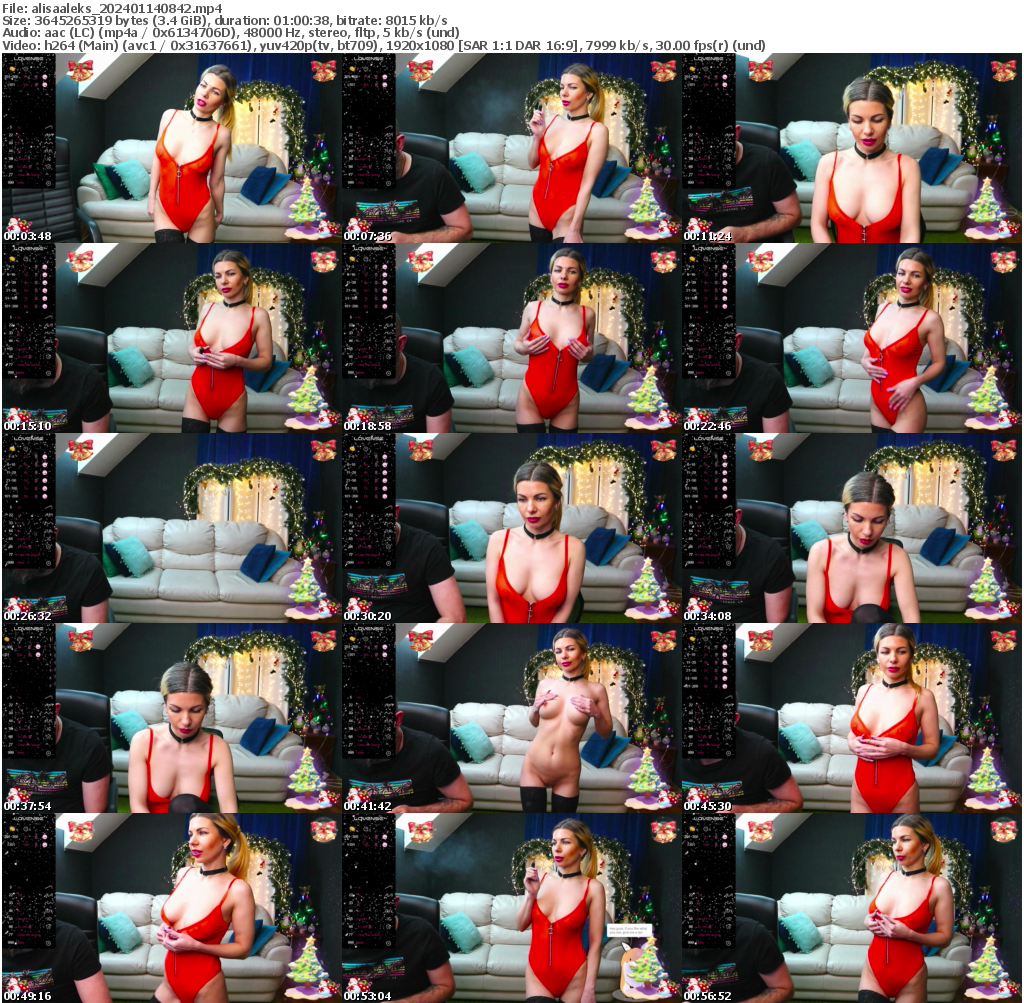The image size is (1024, 1003).
Task: Click the Christmas bells decoration overlay
Action: [81, 72]
